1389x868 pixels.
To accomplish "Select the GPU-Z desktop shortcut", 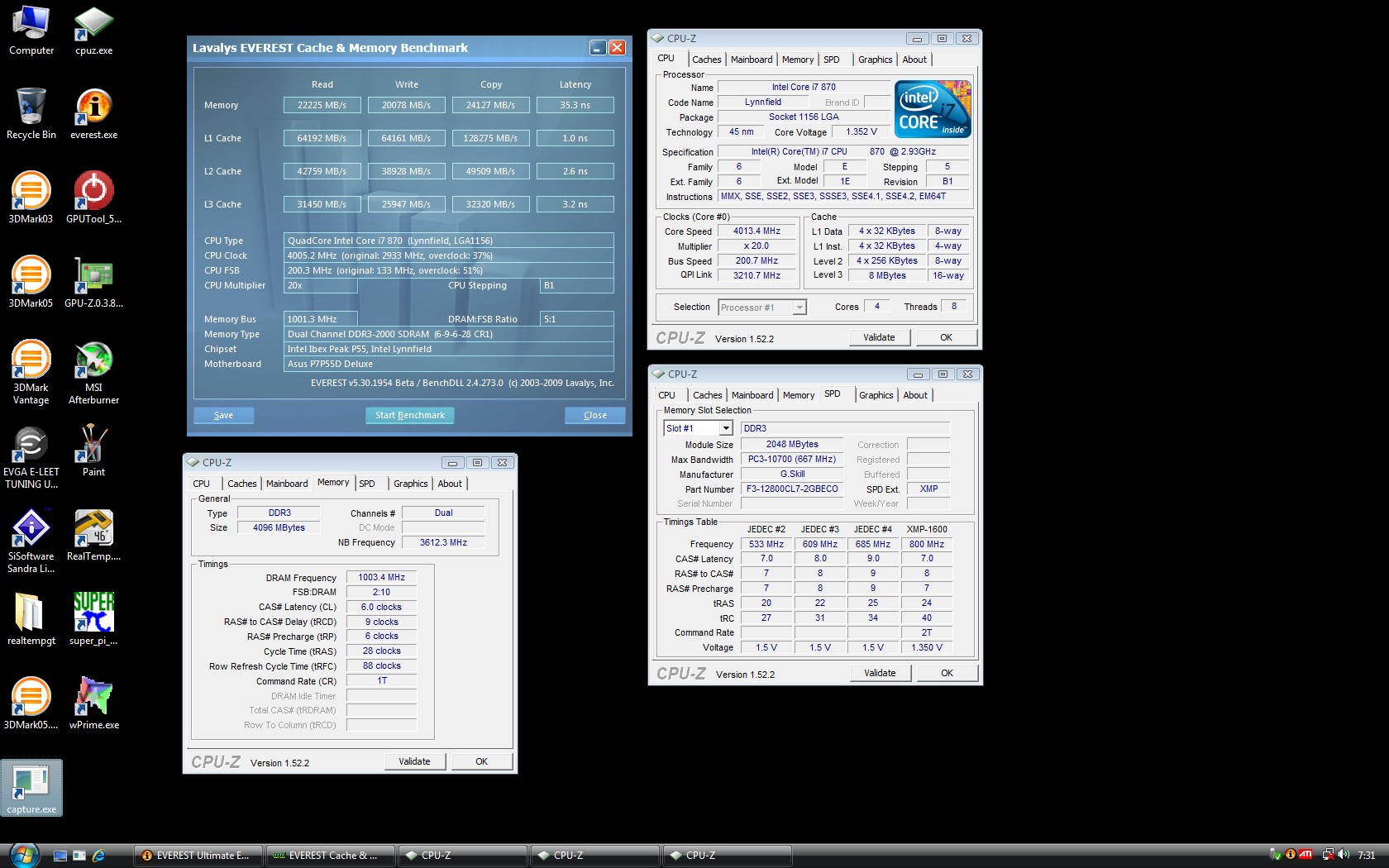I will click(x=94, y=283).
